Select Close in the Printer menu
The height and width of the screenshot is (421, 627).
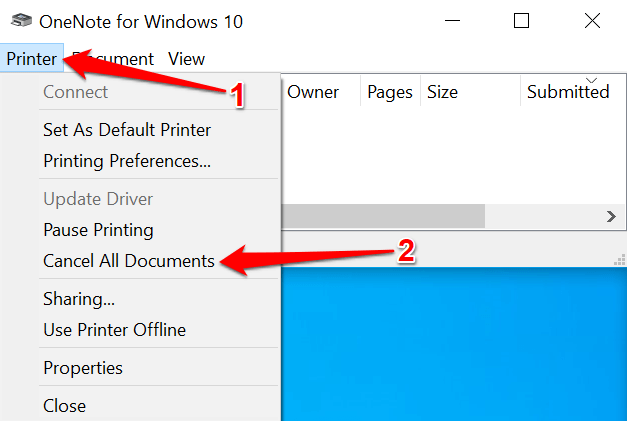[x=64, y=406]
